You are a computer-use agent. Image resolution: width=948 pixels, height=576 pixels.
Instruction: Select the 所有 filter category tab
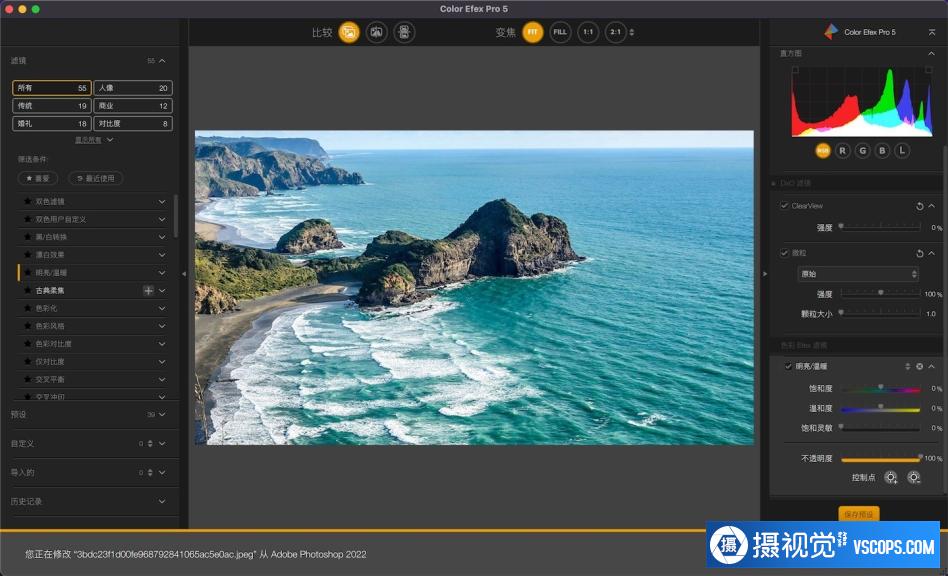(52, 88)
